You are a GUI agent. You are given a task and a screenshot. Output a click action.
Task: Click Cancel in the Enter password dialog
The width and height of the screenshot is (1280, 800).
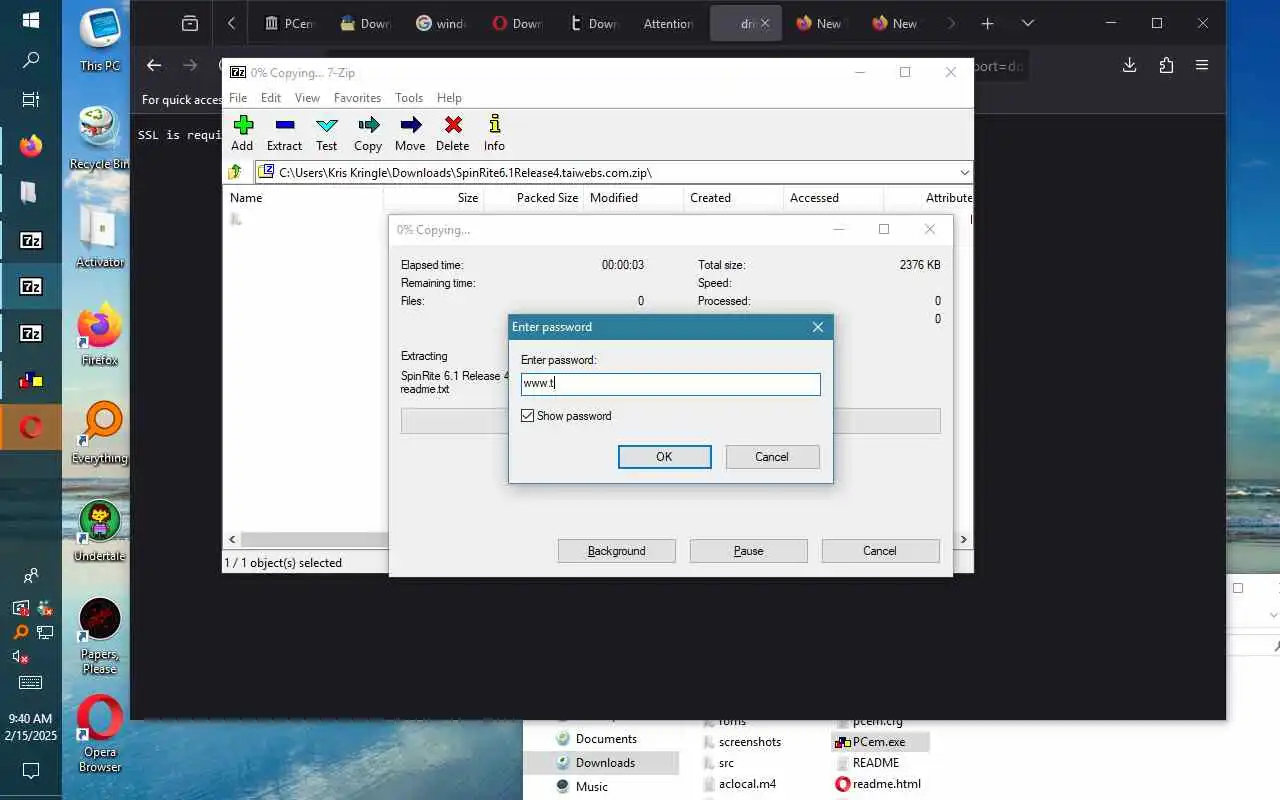click(772, 457)
